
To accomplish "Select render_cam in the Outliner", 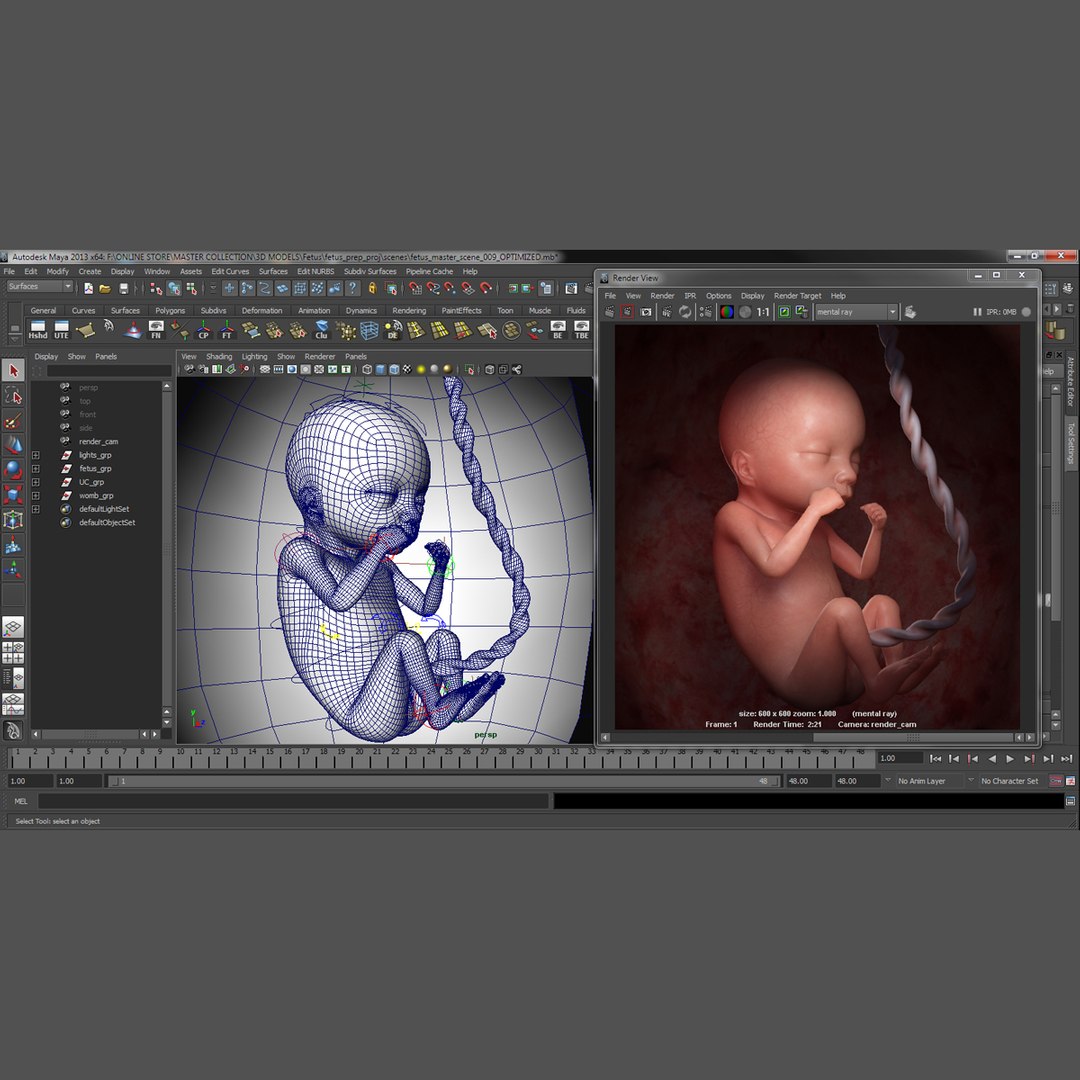I will coord(98,442).
